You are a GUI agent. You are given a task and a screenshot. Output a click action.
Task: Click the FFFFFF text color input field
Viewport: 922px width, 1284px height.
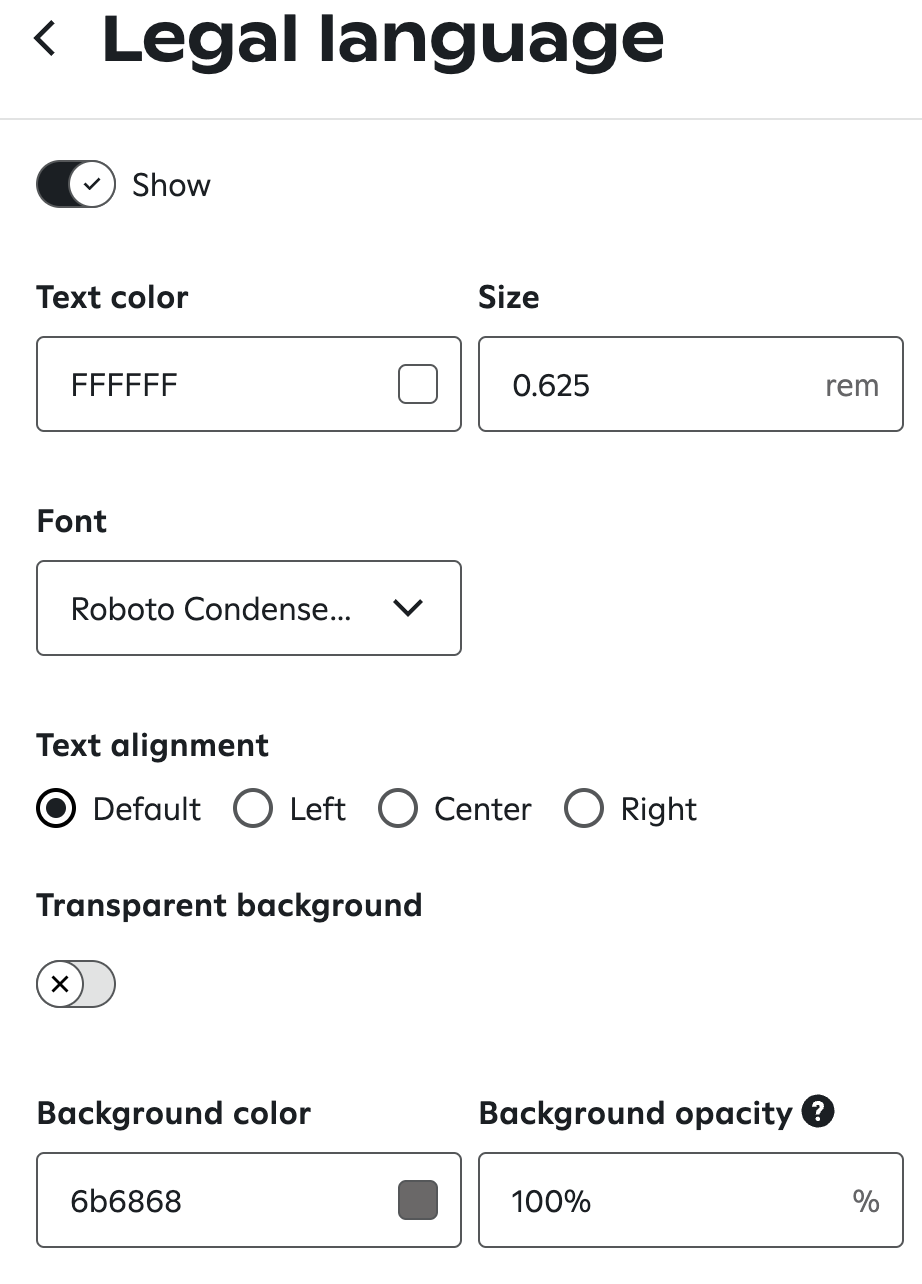[200, 384]
